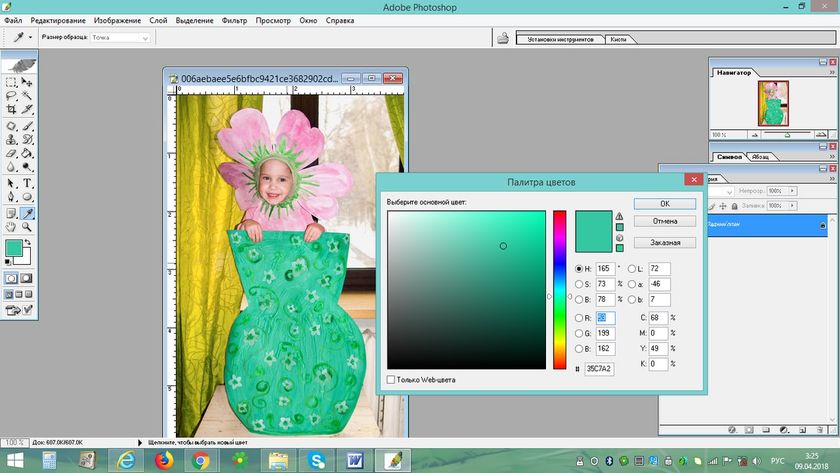The width and height of the screenshot is (840, 473).
Task: Enable the Только Web-цвета checkbox
Action: click(391, 379)
